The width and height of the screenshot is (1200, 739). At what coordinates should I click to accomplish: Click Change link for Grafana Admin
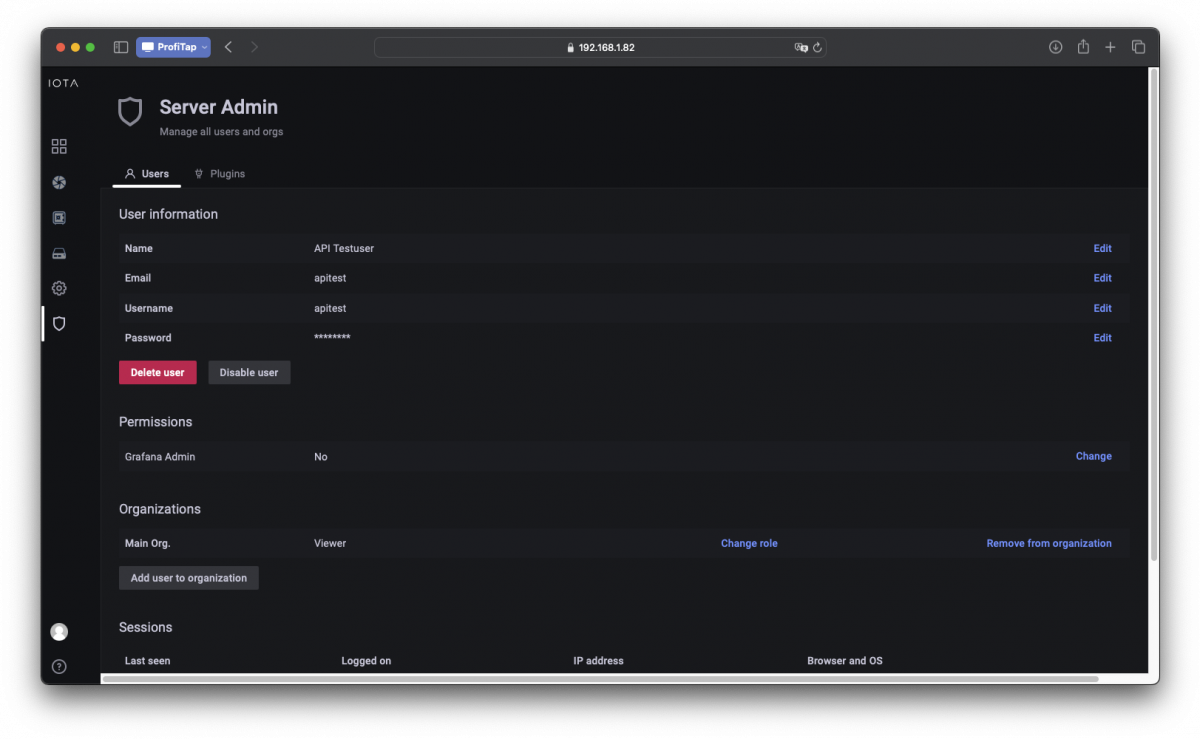(1093, 456)
